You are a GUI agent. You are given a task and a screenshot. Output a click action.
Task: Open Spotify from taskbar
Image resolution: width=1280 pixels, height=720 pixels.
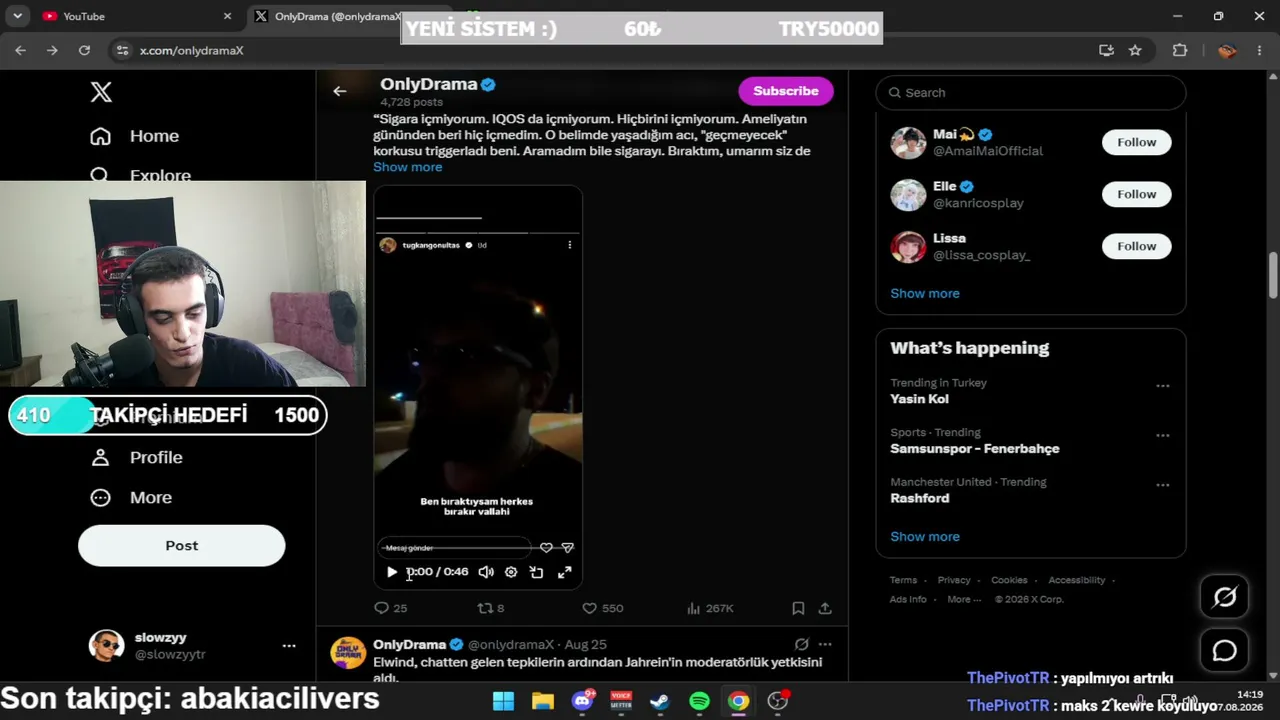coord(700,701)
